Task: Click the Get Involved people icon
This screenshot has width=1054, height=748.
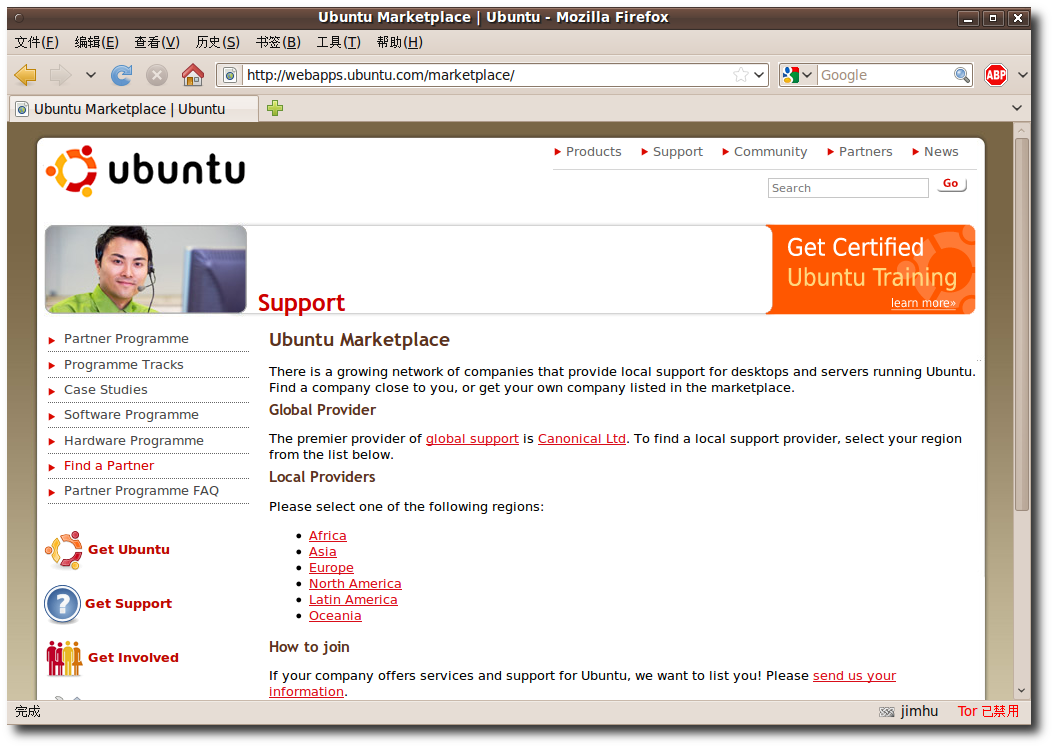Action: (x=64, y=658)
